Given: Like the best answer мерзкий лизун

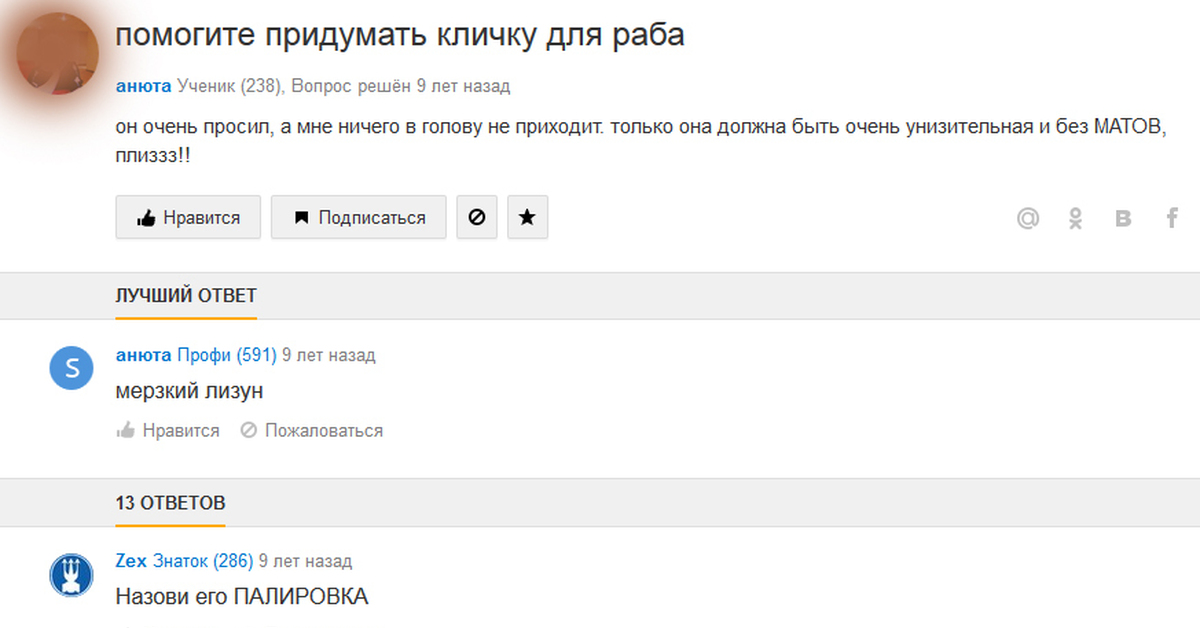Looking at the screenshot, I should (168, 431).
